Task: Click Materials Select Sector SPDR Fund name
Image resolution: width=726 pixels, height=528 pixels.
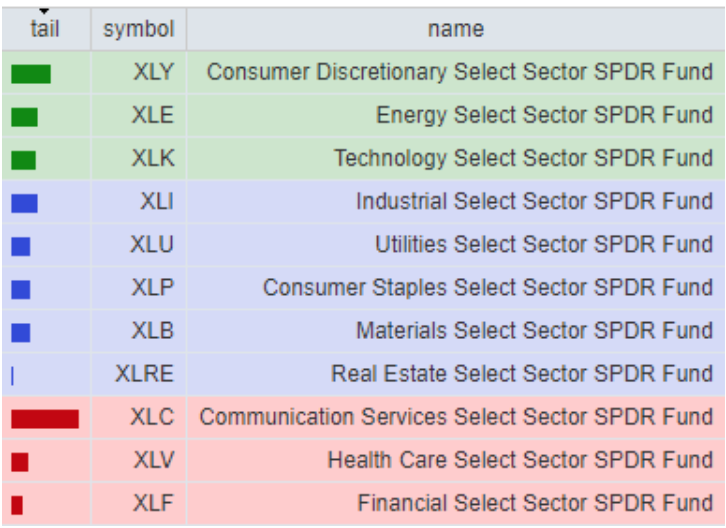Action: (x=534, y=331)
